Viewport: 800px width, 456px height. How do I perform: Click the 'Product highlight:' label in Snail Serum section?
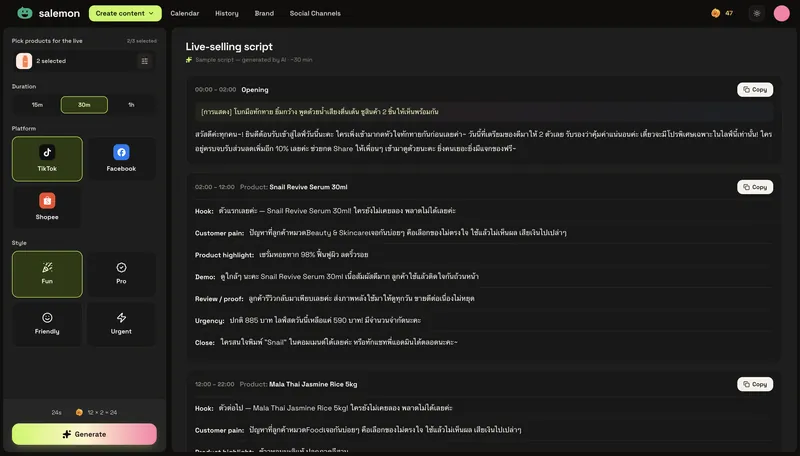tap(224, 255)
